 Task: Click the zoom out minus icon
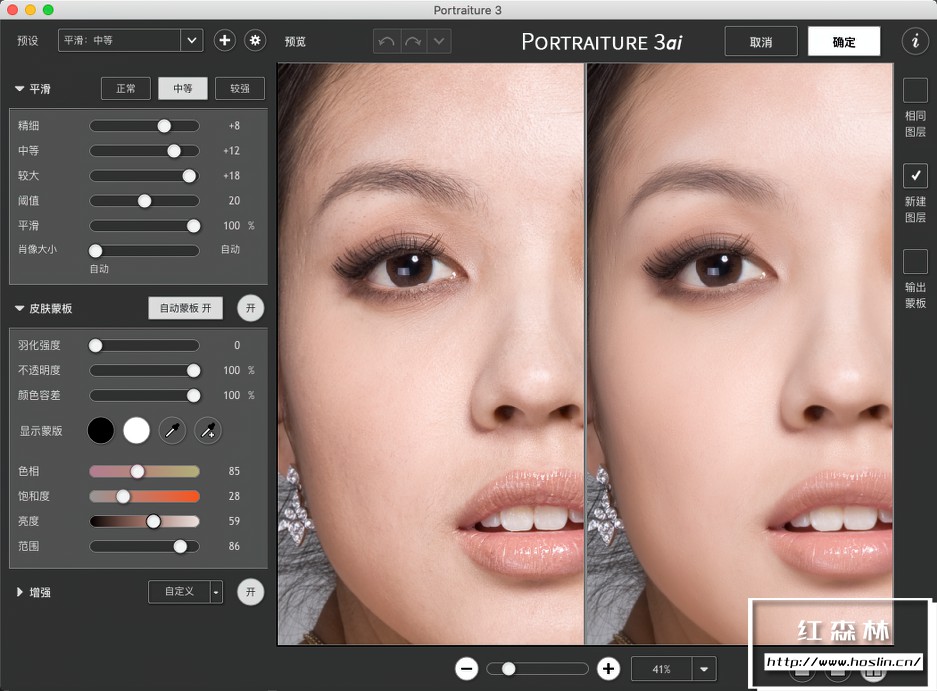tap(466, 669)
